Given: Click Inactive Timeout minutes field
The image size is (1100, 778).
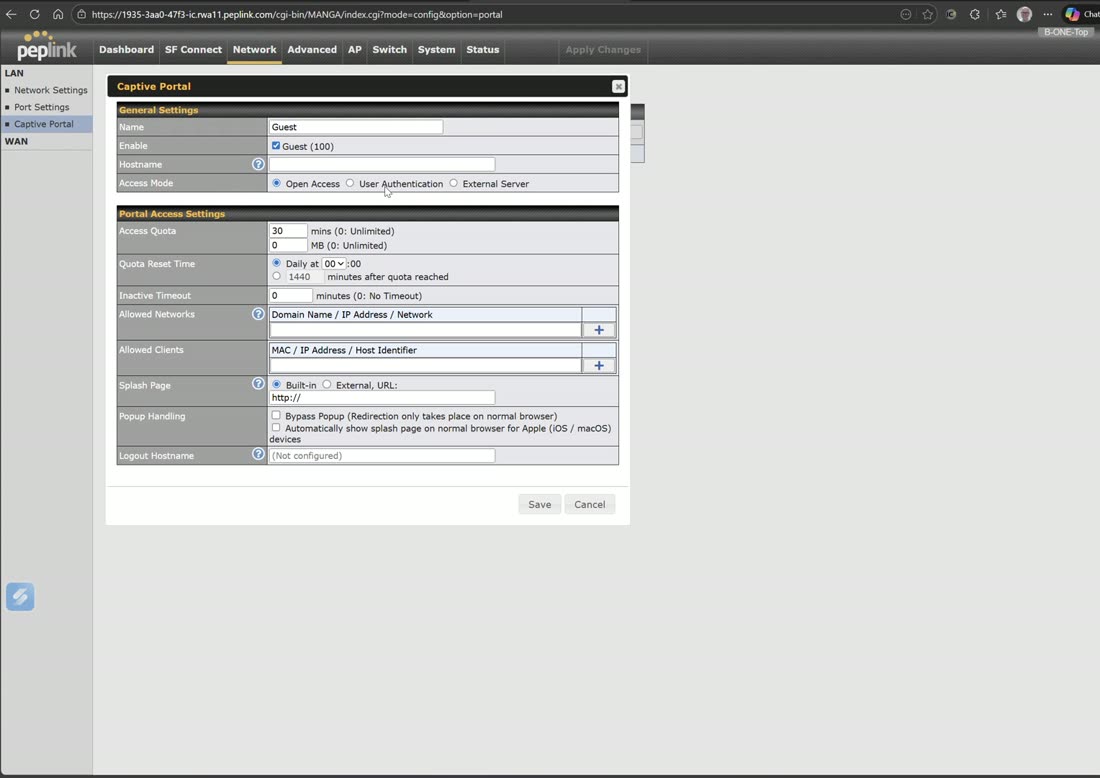Looking at the screenshot, I should pyautogui.click(x=290, y=296).
